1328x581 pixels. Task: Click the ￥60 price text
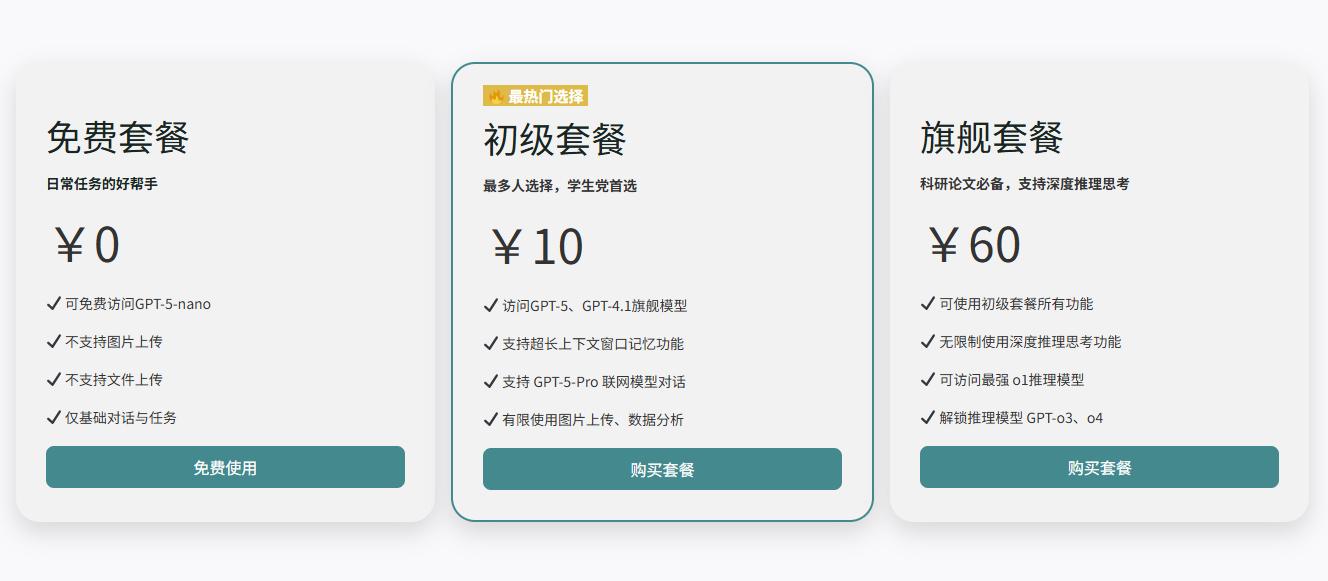[974, 245]
